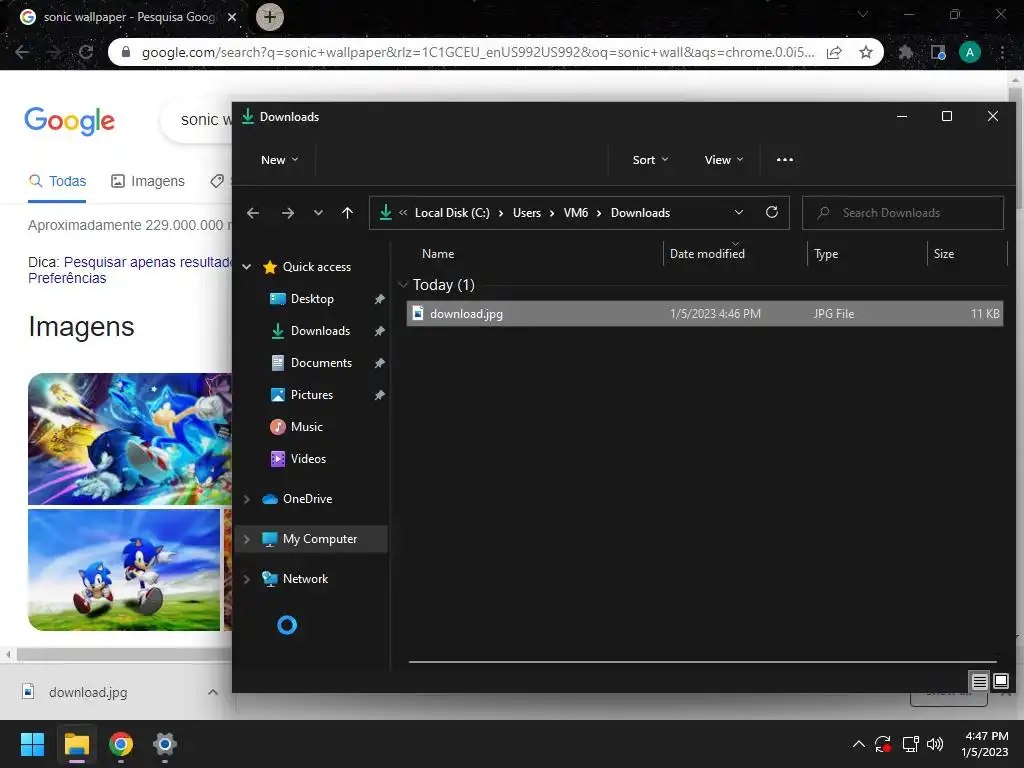Click Local Disk (C:) in the address path
The image size is (1024, 768).
[452, 213]
